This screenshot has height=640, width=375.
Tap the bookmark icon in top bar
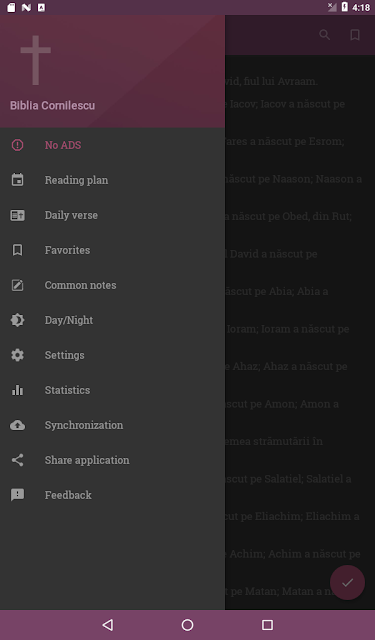355,35
